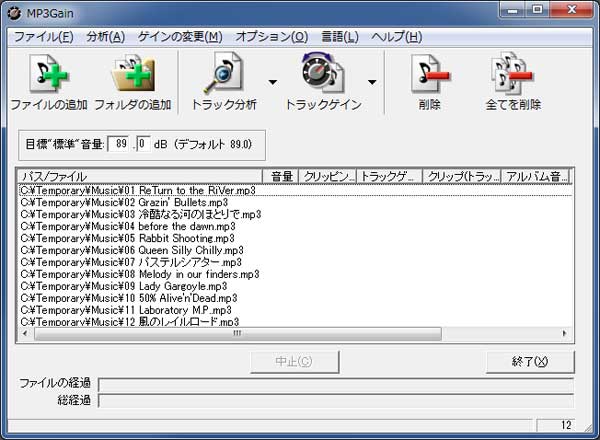This screenshot has height=440, width=600.
Task: Click the 終了(X) exit button
Action: (x=530, y=361)
